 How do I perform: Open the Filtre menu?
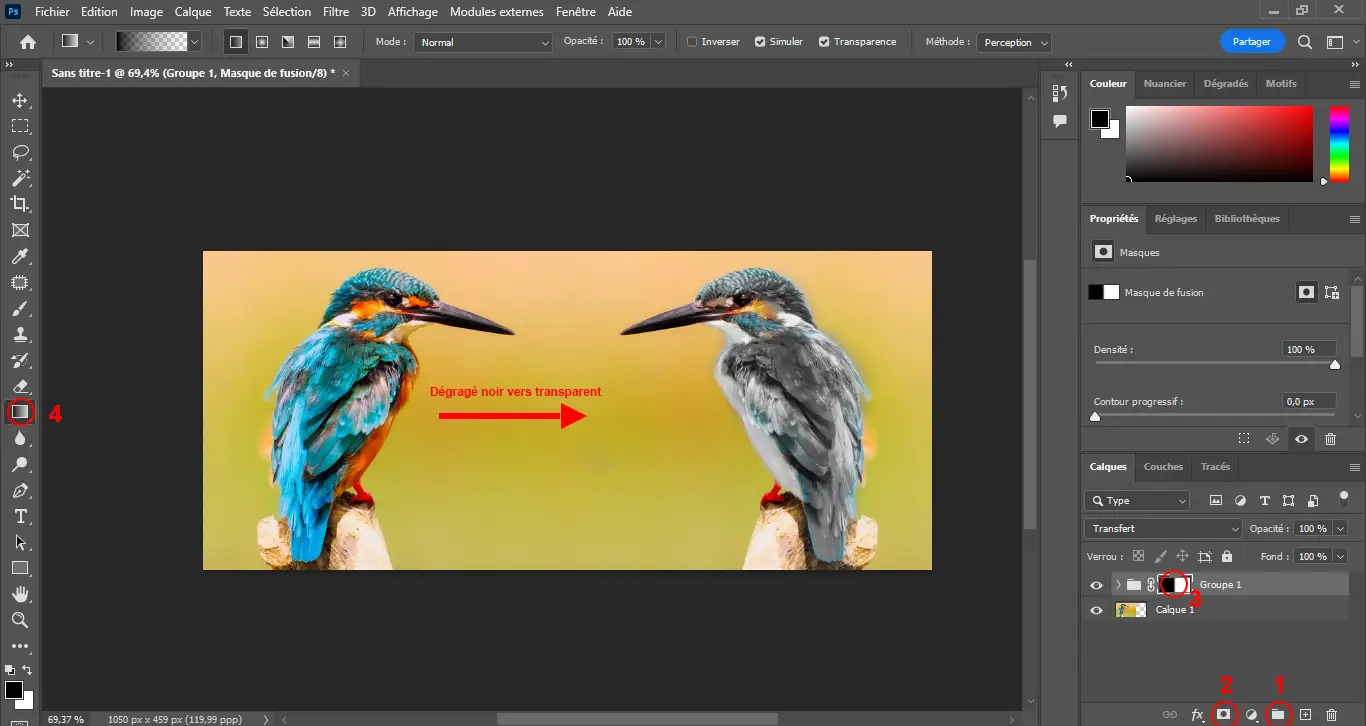pyautogui.click(x=335, y=12)
